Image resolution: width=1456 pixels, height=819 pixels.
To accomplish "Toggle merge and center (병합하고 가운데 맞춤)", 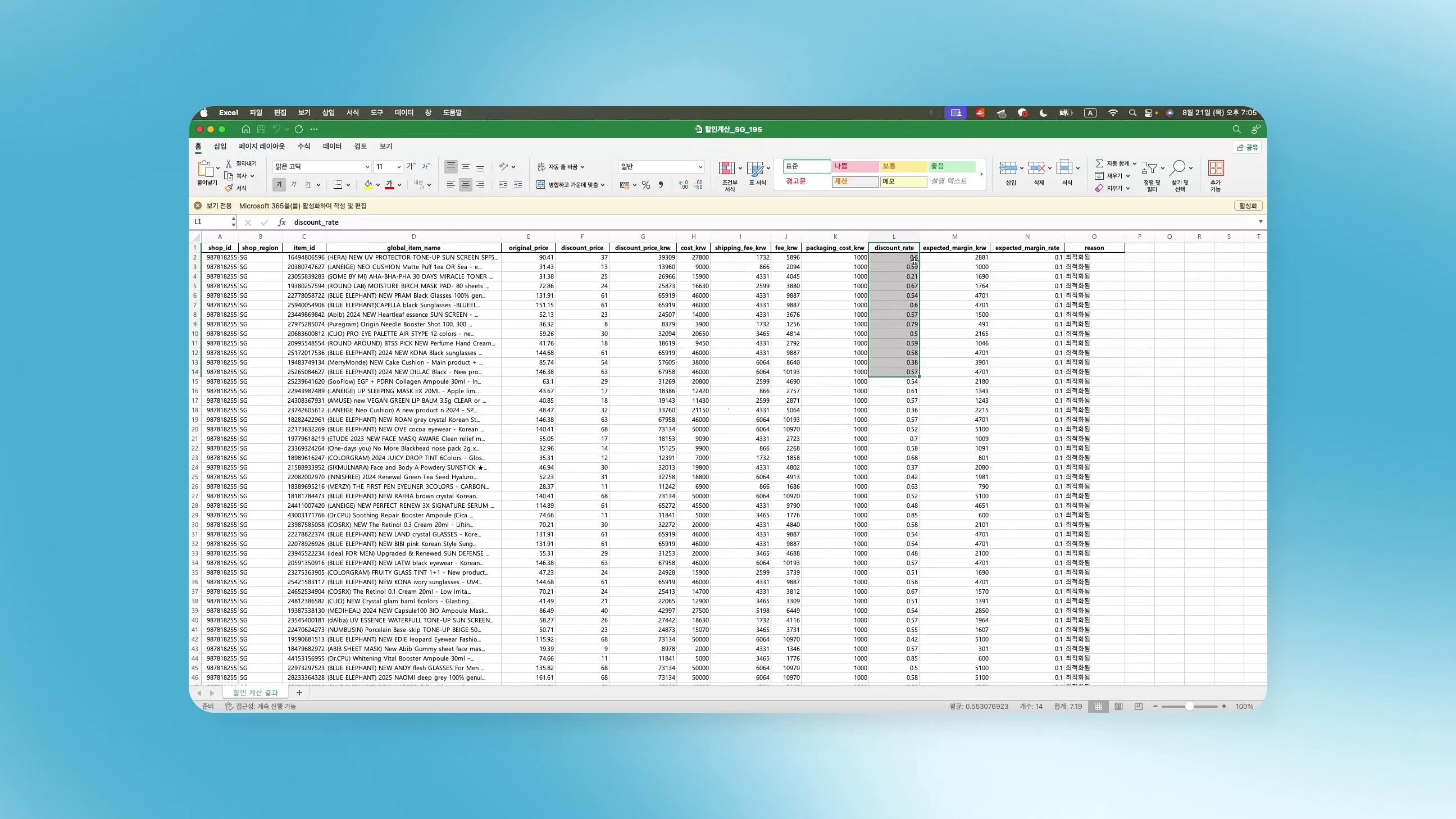I will click(568, 184).
